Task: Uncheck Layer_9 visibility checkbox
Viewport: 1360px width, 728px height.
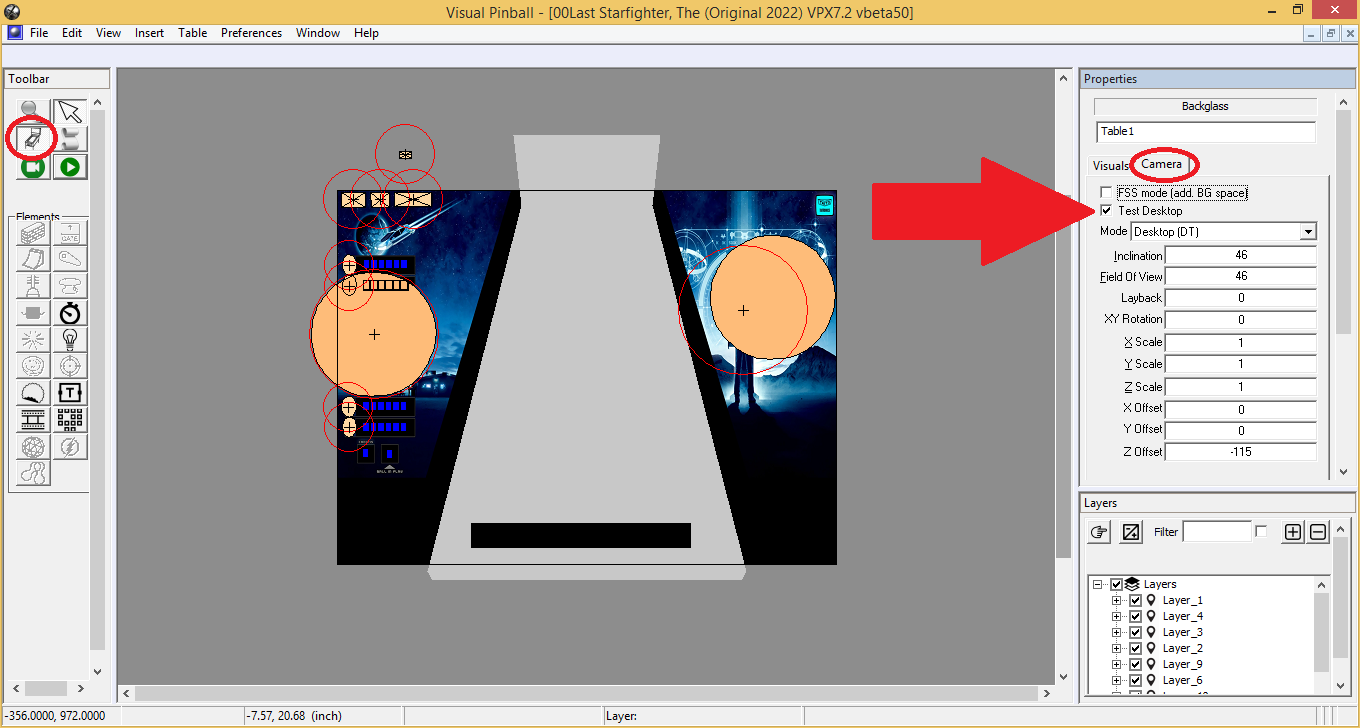Action: pyautogui.click(x=1135, y=664)
